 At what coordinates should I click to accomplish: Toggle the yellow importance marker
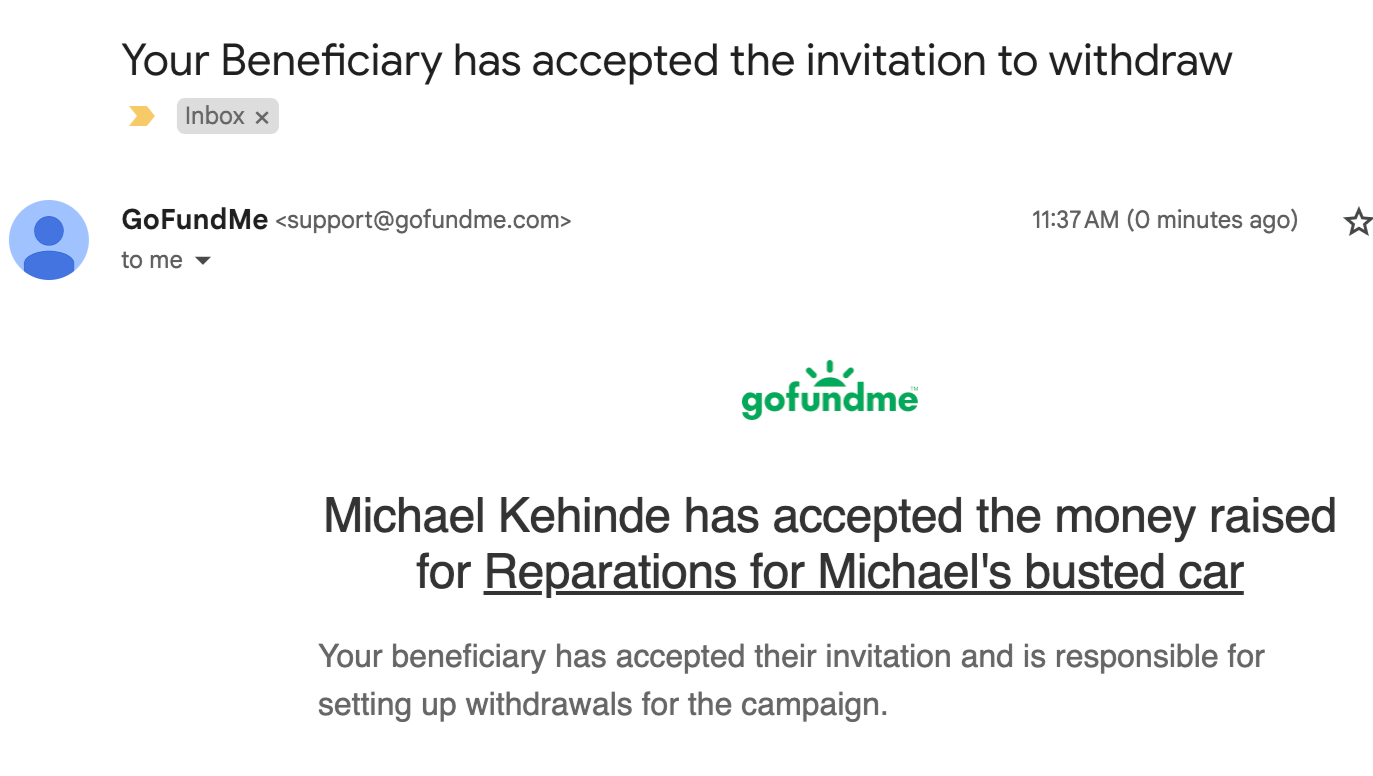point(142,117)
